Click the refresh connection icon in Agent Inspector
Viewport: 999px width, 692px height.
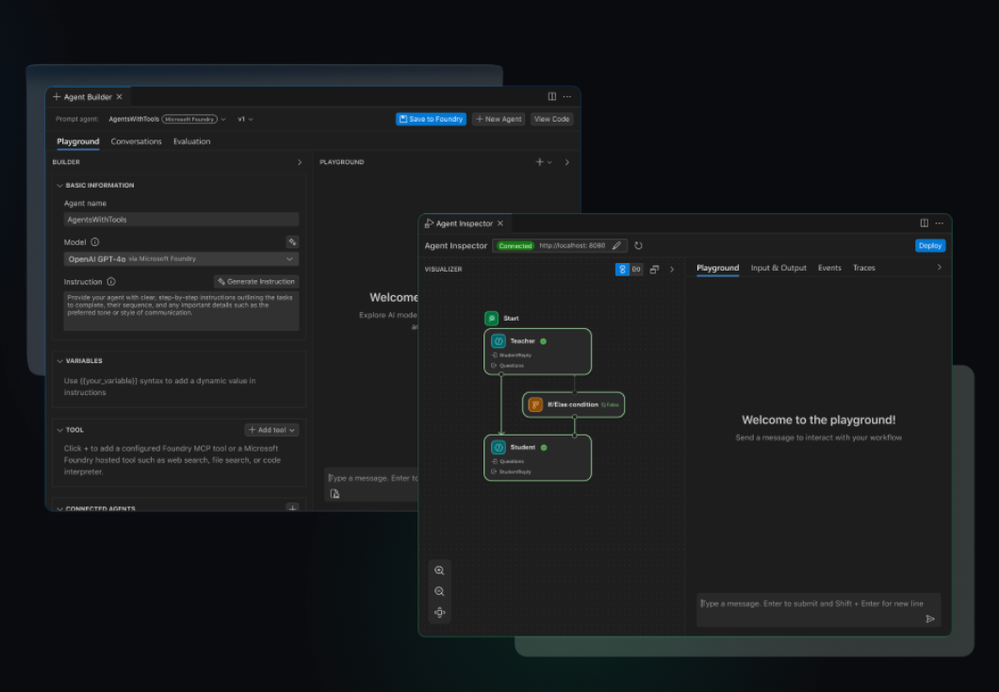pyautogui.click(x=638, y=245)
